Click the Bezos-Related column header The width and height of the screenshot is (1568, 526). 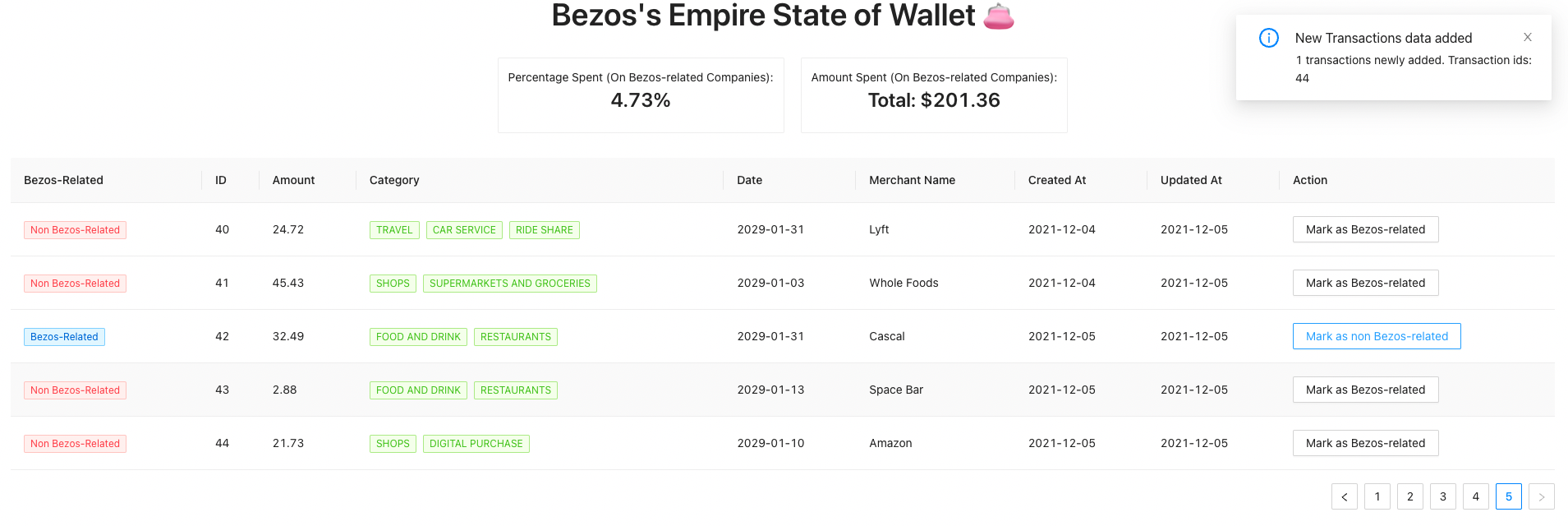[63, 180]
